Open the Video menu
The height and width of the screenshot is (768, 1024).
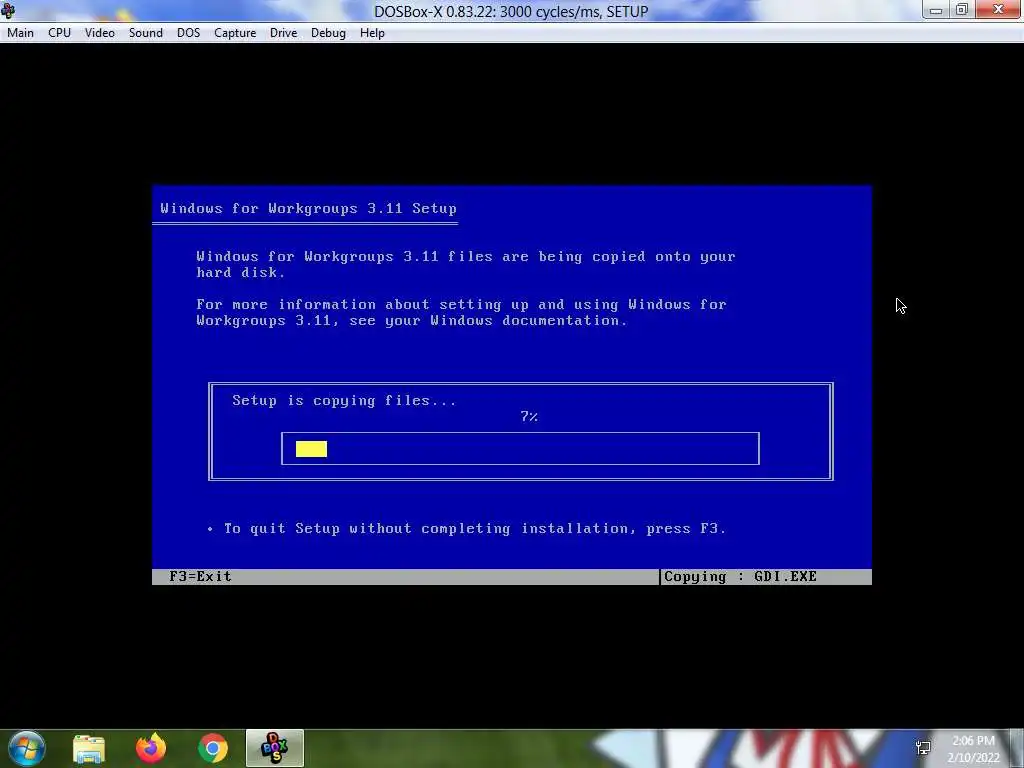click(100, 33)
